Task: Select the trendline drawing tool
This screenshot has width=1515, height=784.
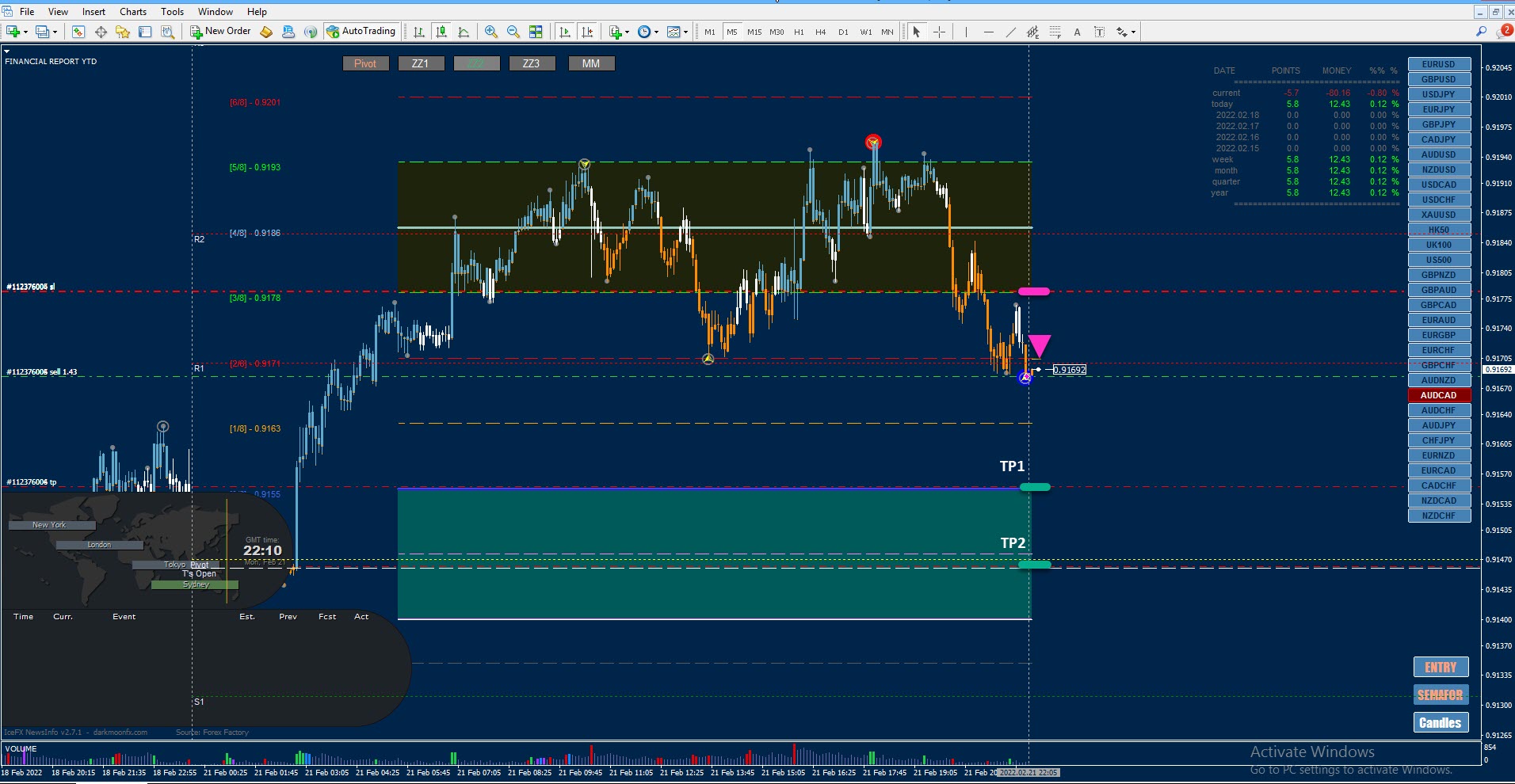Action: [x=1010, y=32]
